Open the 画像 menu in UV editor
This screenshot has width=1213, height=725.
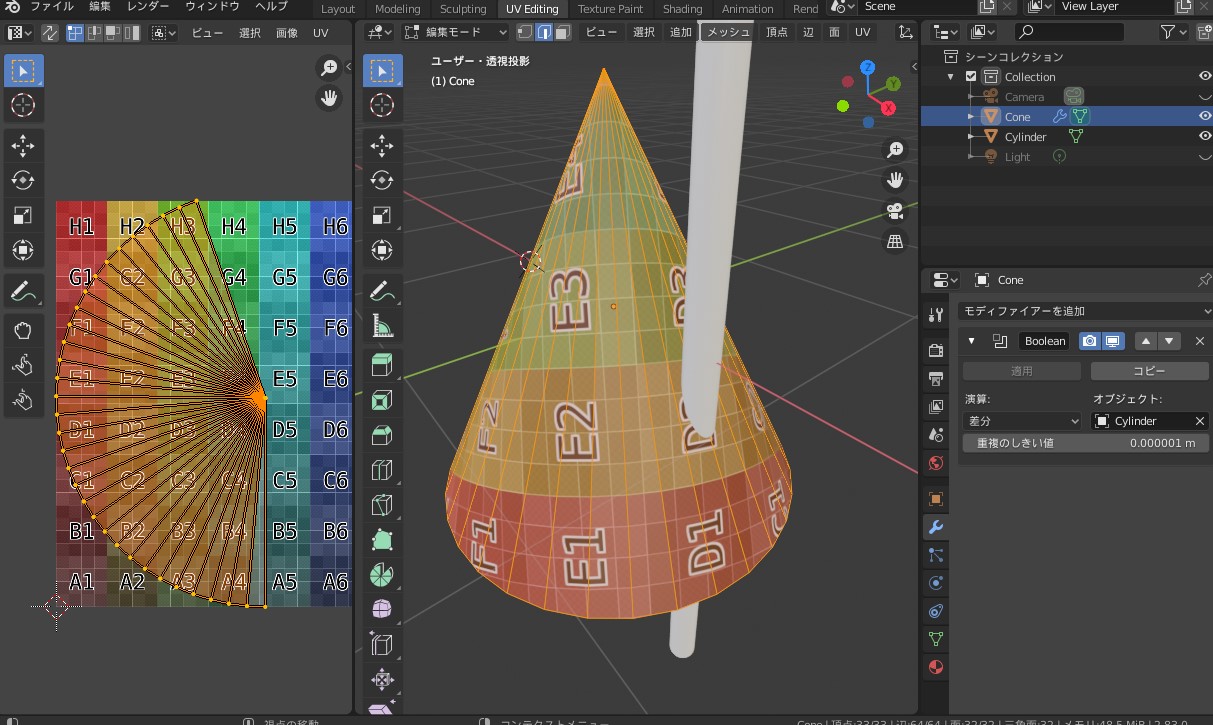click(287, 32)
